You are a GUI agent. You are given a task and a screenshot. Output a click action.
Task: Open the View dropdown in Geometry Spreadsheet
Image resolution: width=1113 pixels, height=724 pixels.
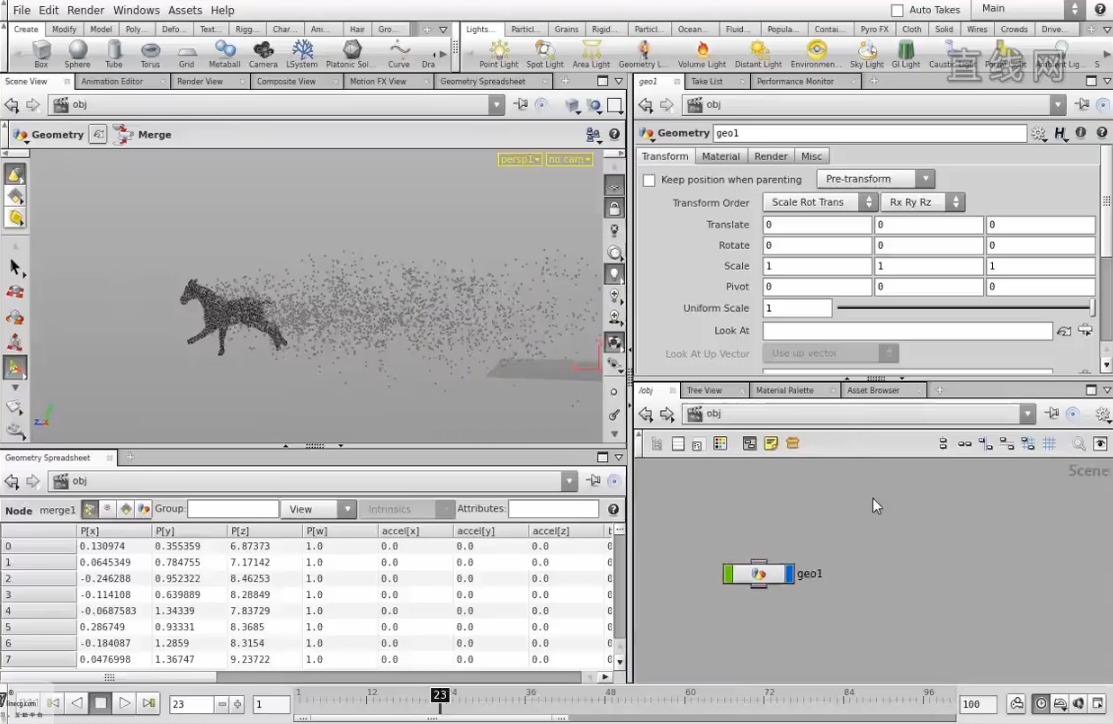[x=317, y=509]
